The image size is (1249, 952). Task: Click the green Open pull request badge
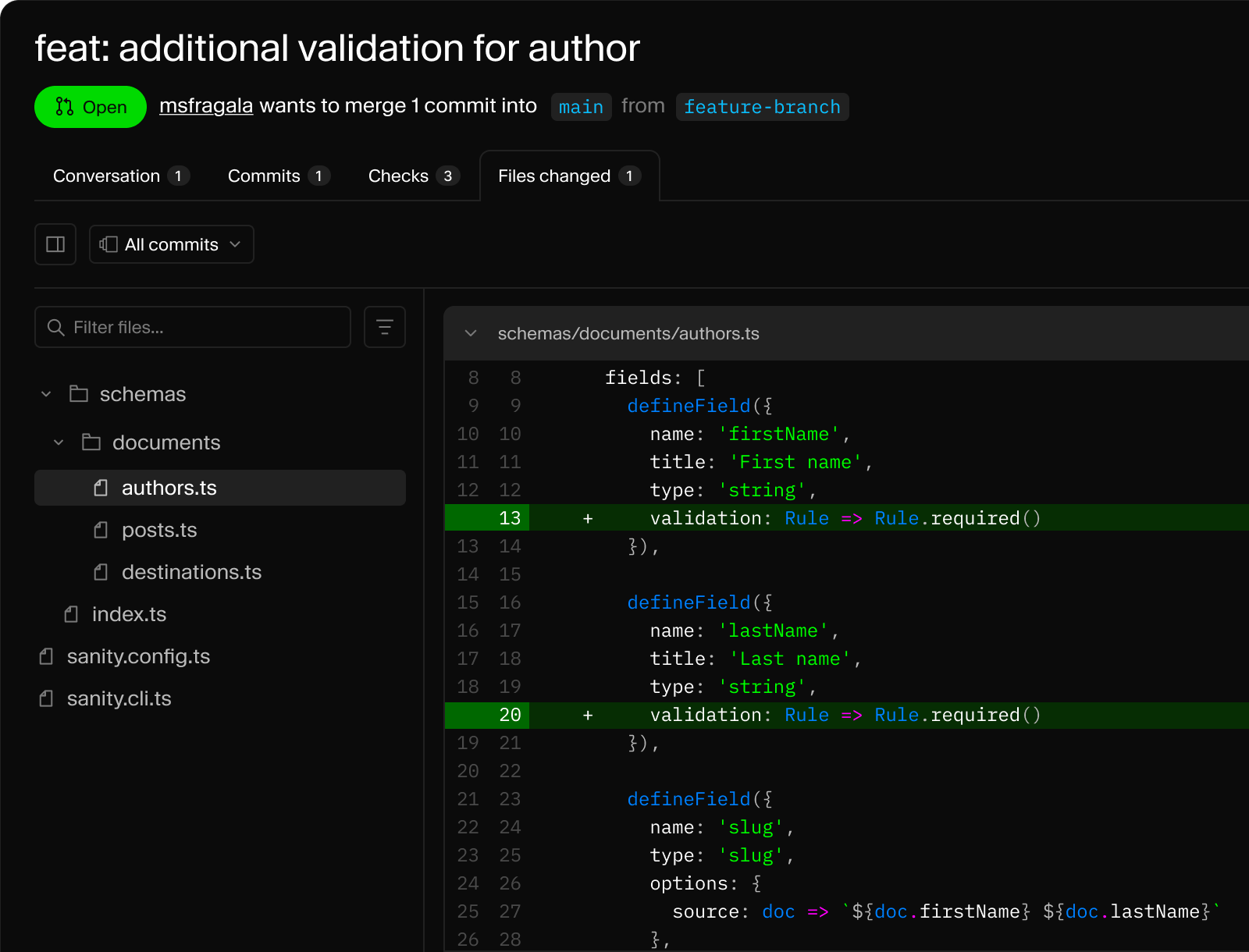pos(91,107)
